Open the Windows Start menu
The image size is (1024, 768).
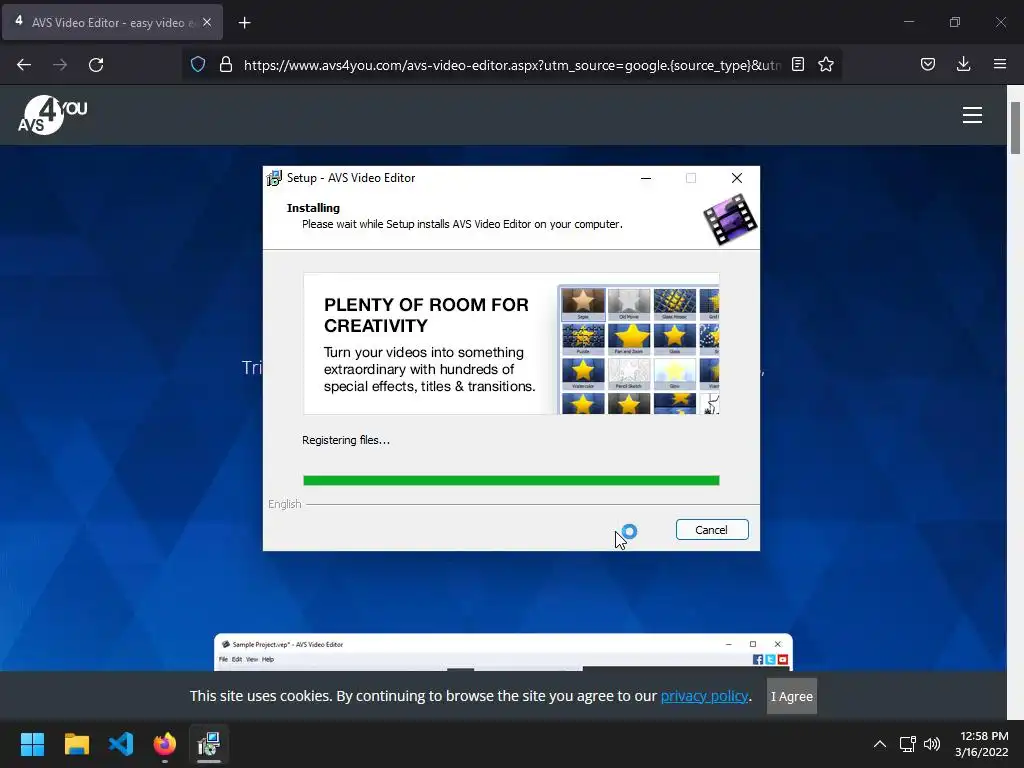tap(33, 744)
